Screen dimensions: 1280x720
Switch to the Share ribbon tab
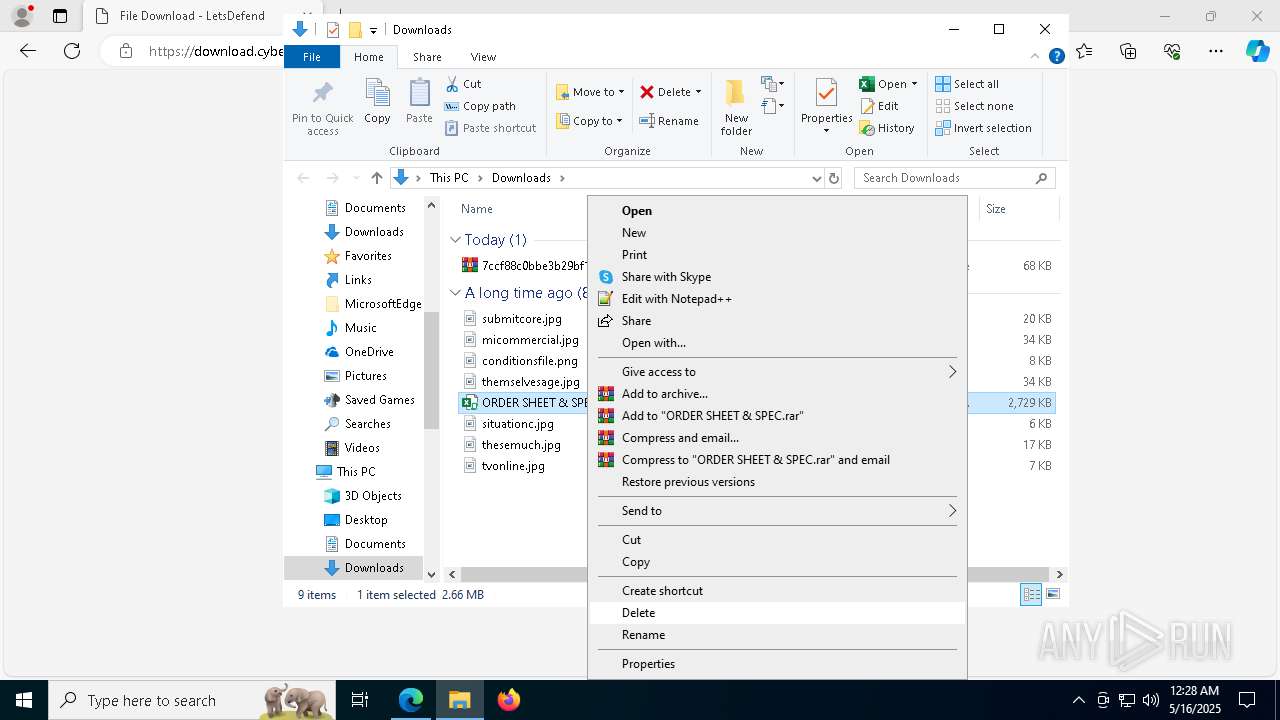[427, 57]
